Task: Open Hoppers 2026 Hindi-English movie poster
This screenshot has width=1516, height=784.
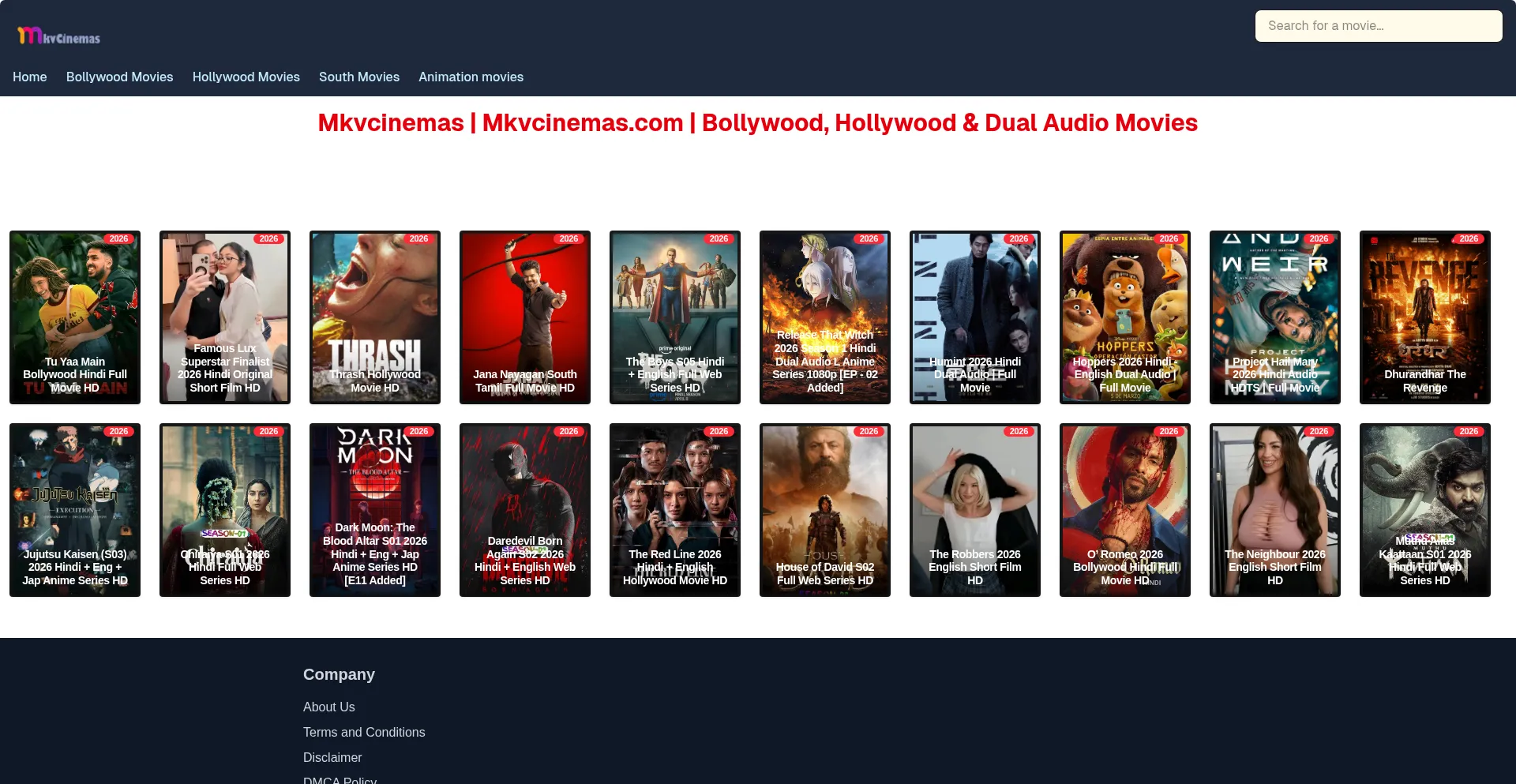Action: pyautogui.click(x=1125, y=317)
